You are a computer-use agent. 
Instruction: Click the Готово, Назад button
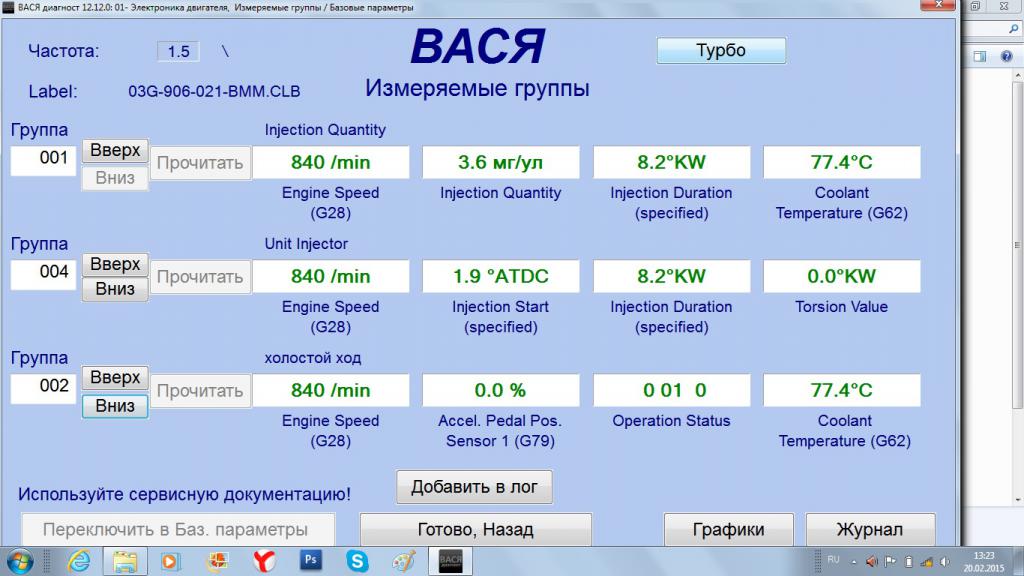tap(475, 529)
